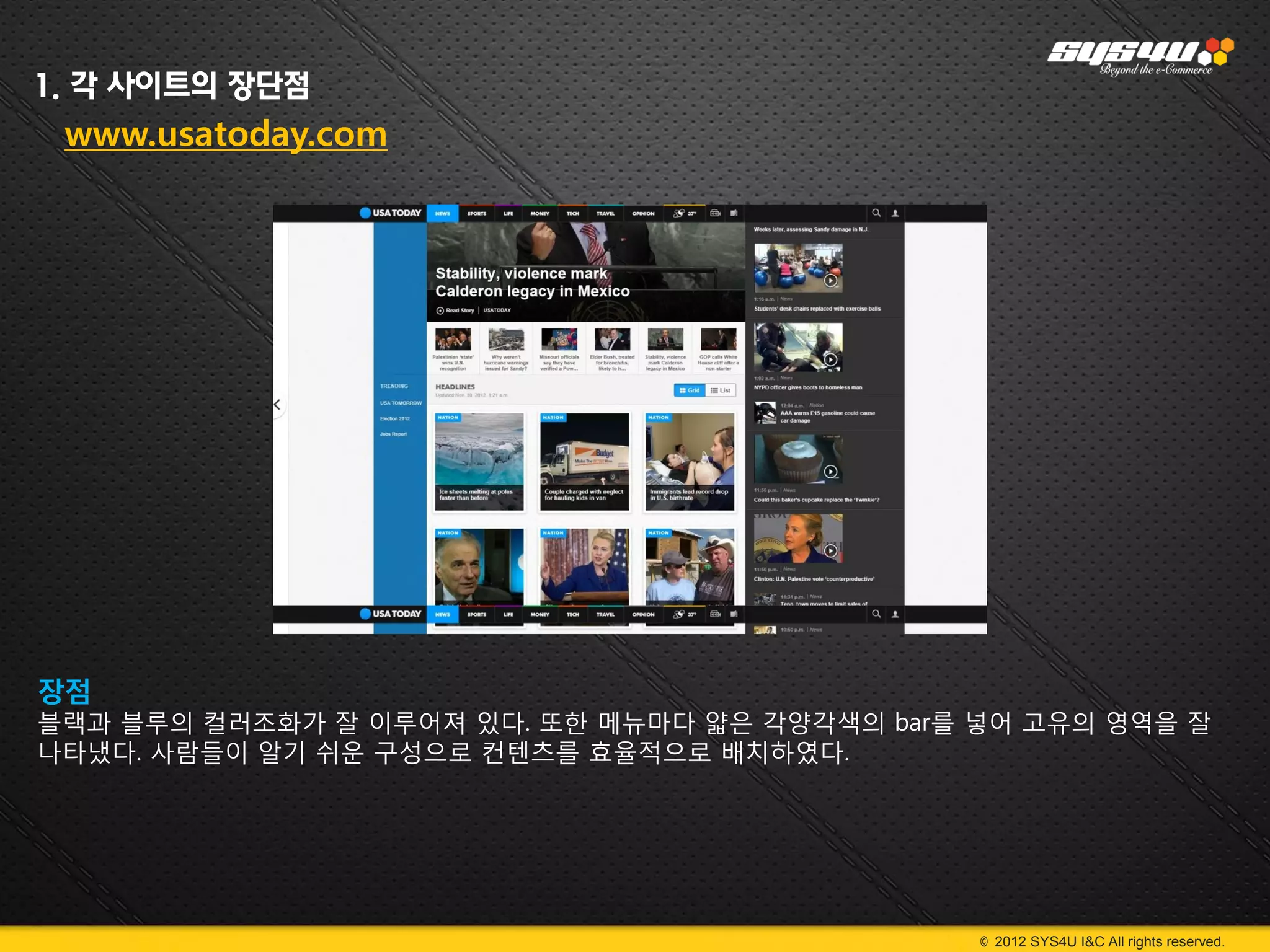1270x952 pixels.
Task: Open the user profile icon in the bottom navigation bar
Action: [x=895, y=614]
